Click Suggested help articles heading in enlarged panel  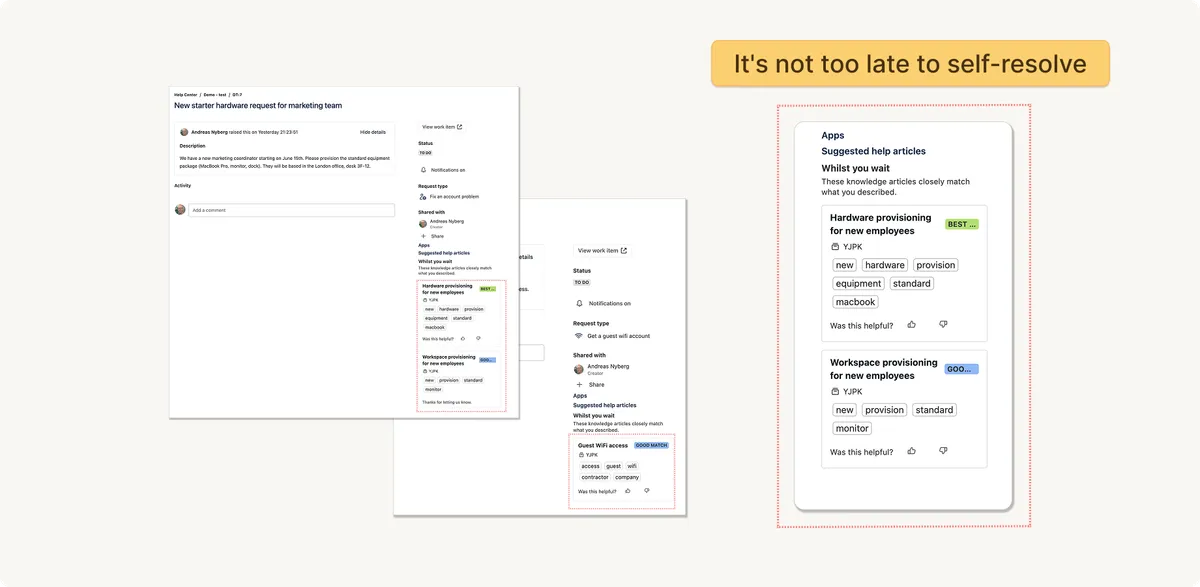(874, 151)
